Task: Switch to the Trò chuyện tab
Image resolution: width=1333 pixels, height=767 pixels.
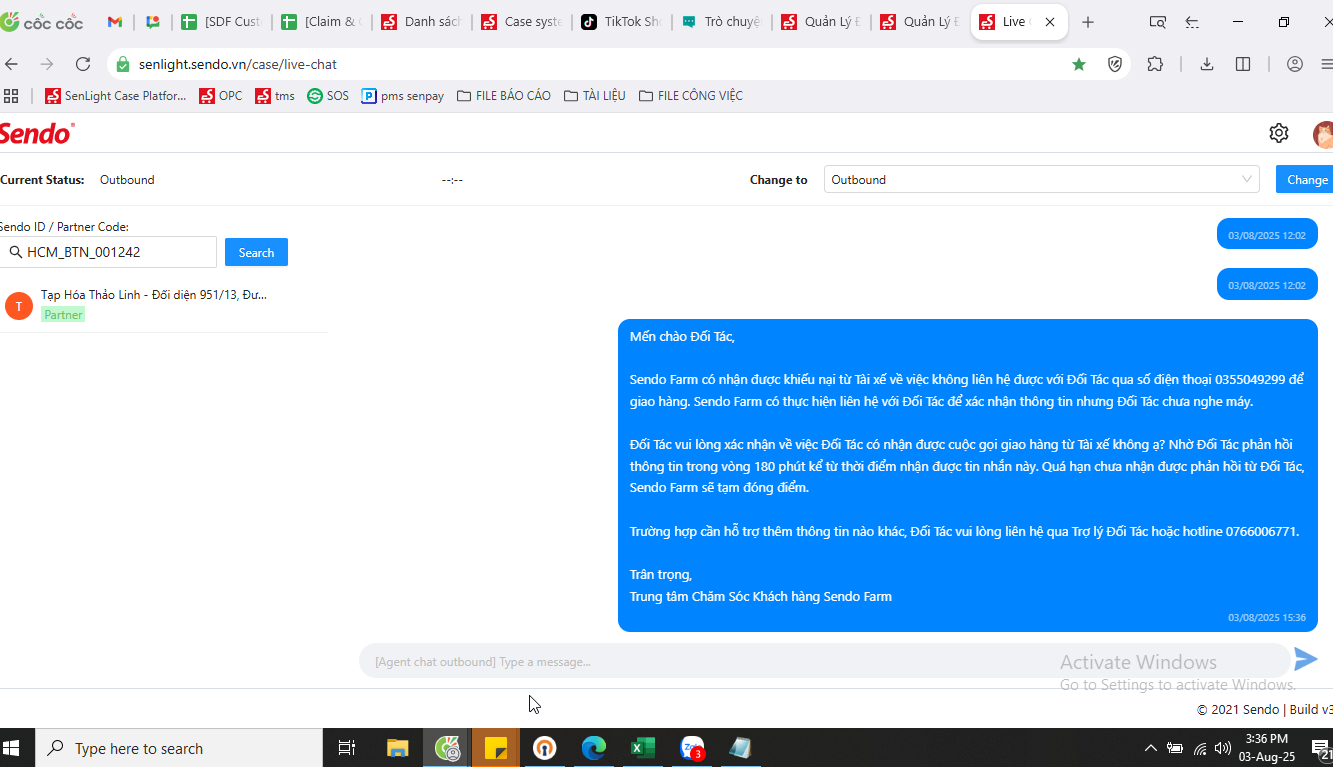Action: pyautogui.click(x=721, y=22)
